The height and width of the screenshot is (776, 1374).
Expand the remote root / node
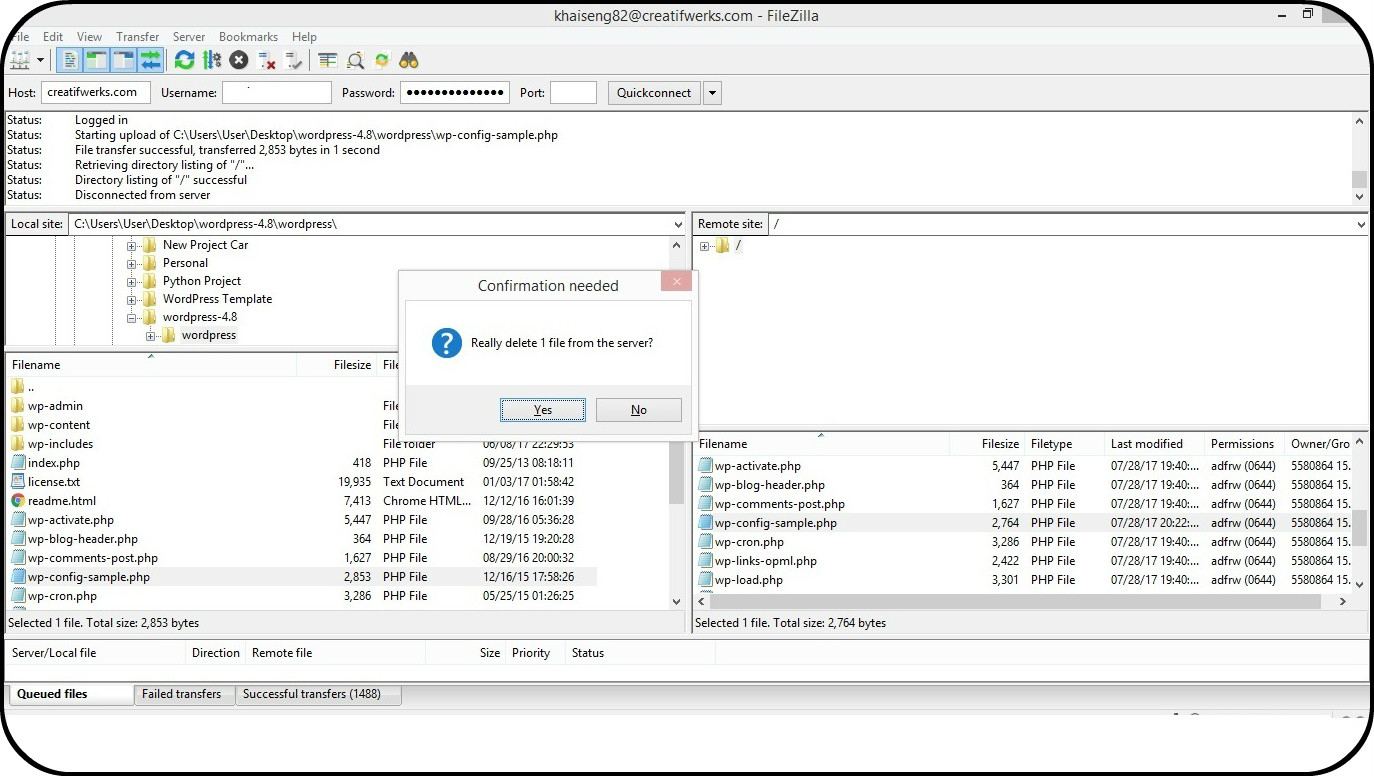[x=705, y=246]
